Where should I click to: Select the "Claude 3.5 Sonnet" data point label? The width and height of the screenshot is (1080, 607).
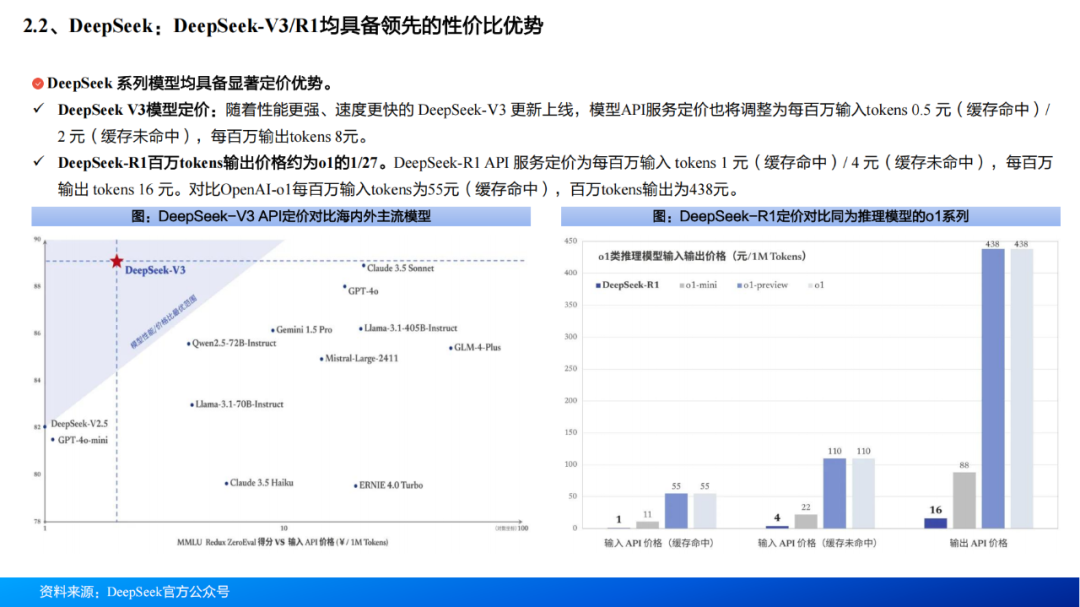click(x=400, y=268)
